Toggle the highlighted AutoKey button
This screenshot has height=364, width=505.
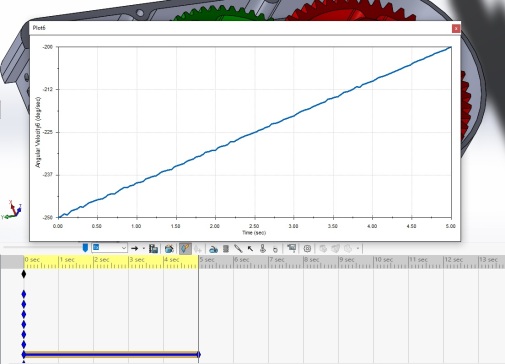click(185, 248)
